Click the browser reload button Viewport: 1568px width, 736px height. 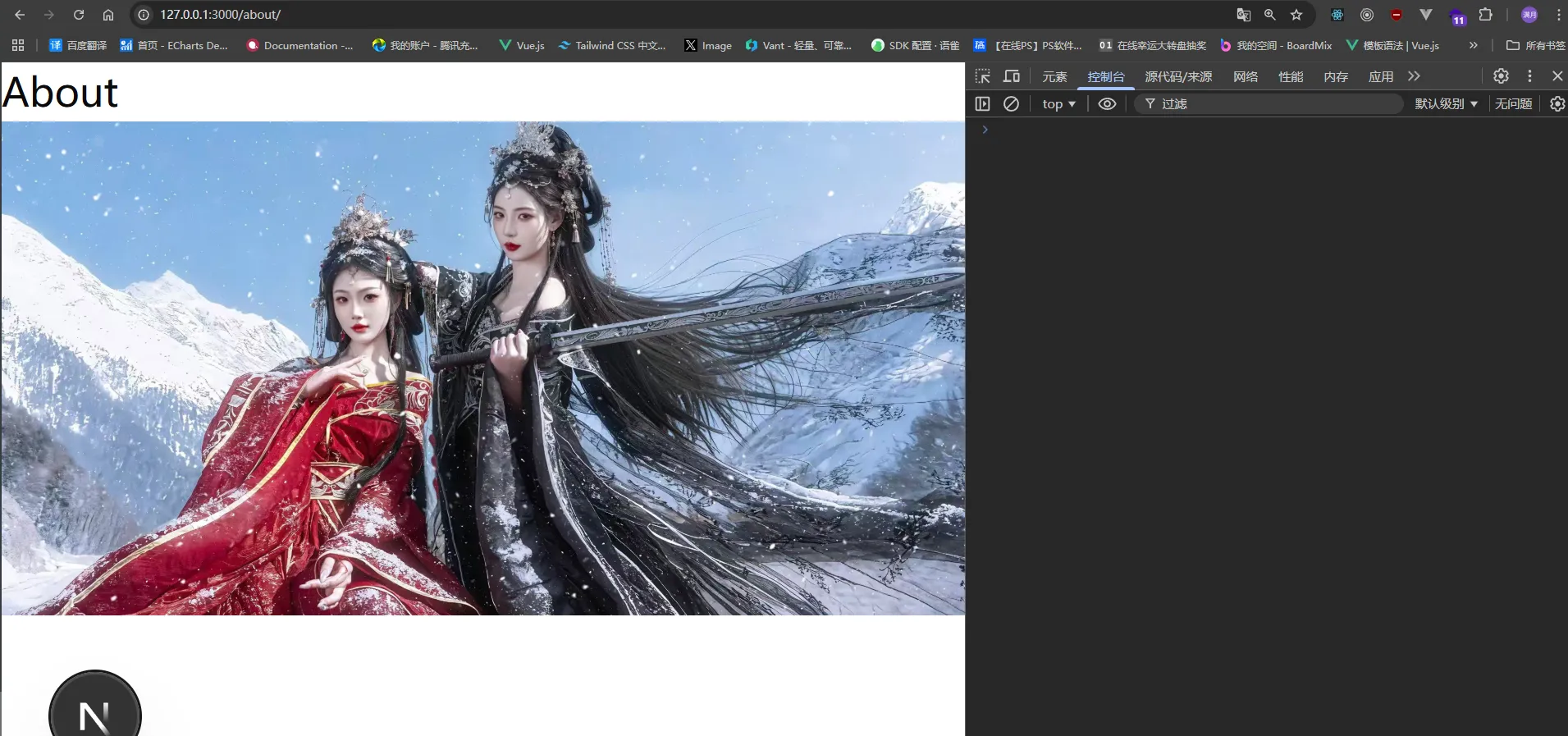(79, 15)
